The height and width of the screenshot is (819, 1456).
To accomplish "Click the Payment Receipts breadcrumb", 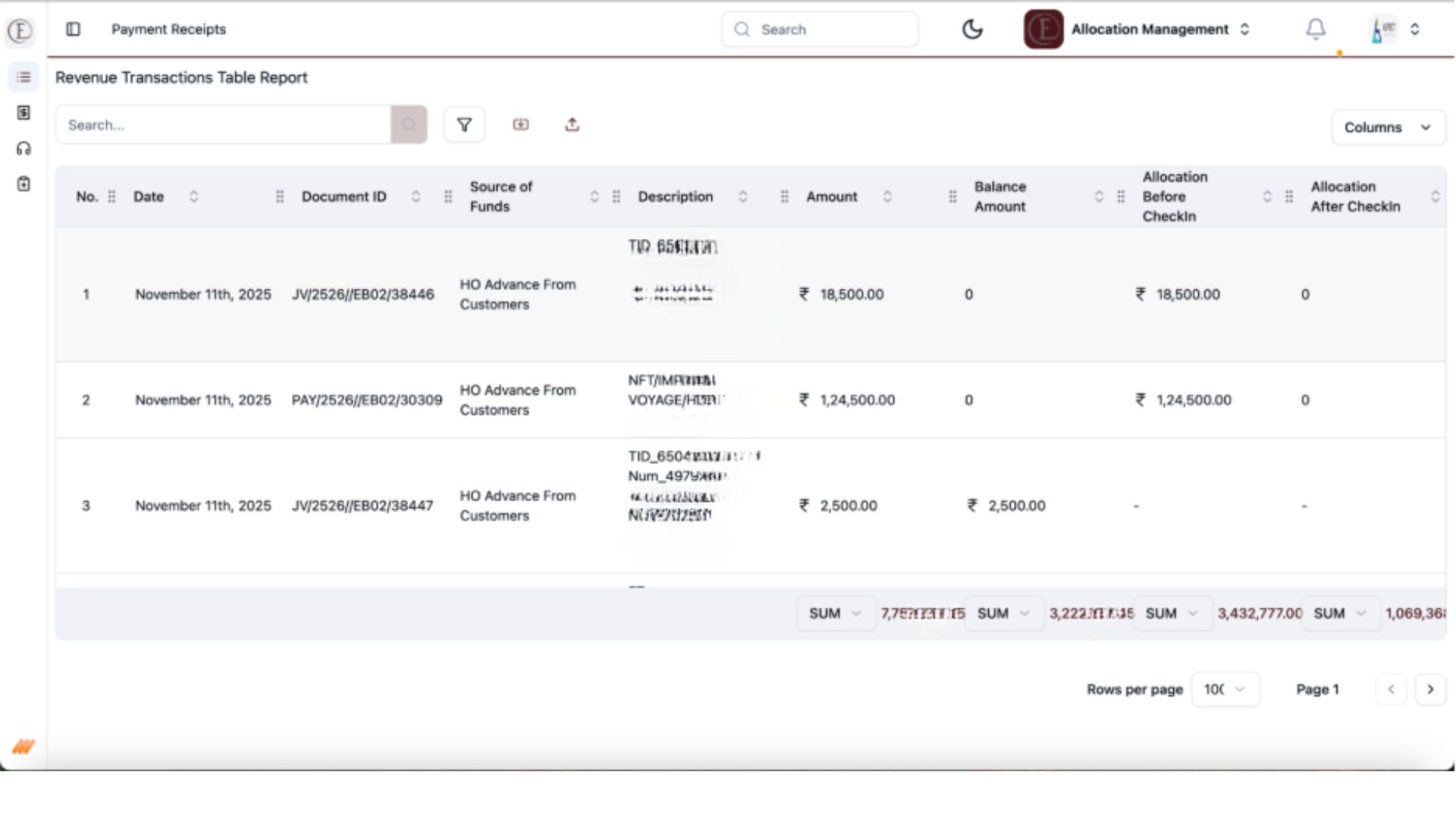I will (x=168, y=29).
